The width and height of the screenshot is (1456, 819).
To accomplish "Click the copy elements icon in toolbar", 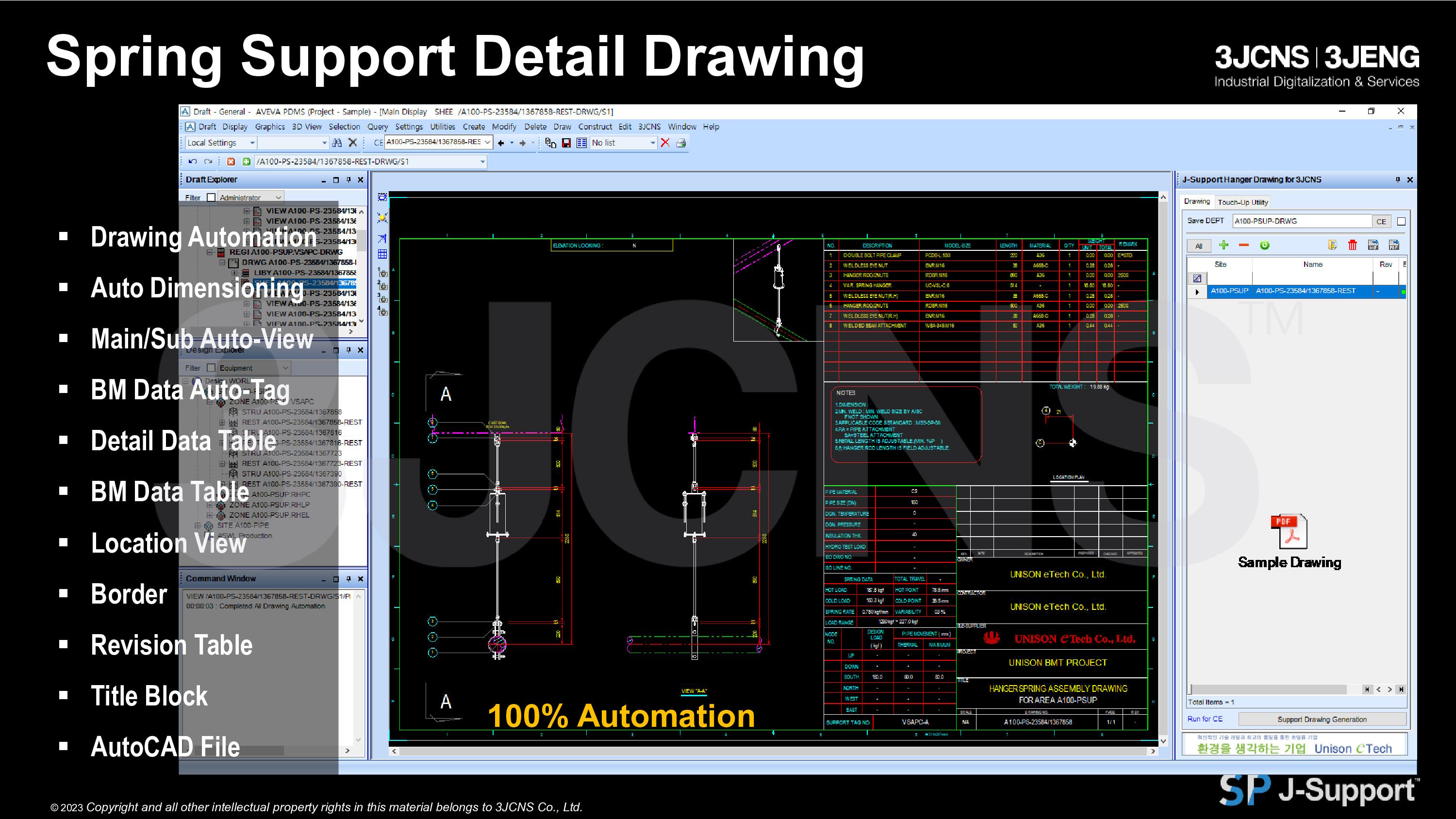I will tap(550, 143).
